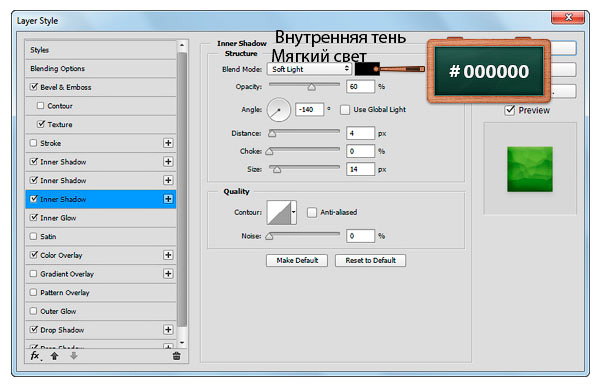Move the effect down with the down arrow
The height and width of the screenshot is (387, 600).
point(74,356)
